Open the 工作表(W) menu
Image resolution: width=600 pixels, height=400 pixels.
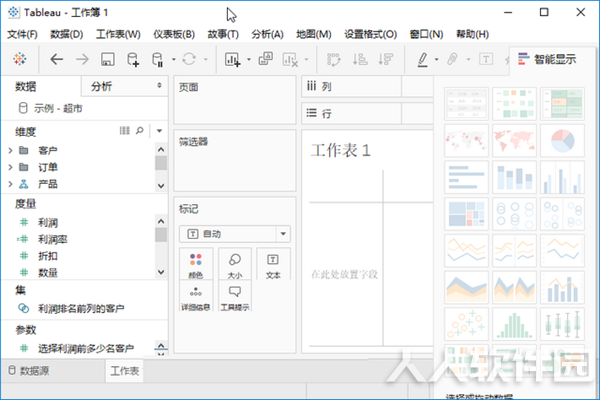click(118, 34)
